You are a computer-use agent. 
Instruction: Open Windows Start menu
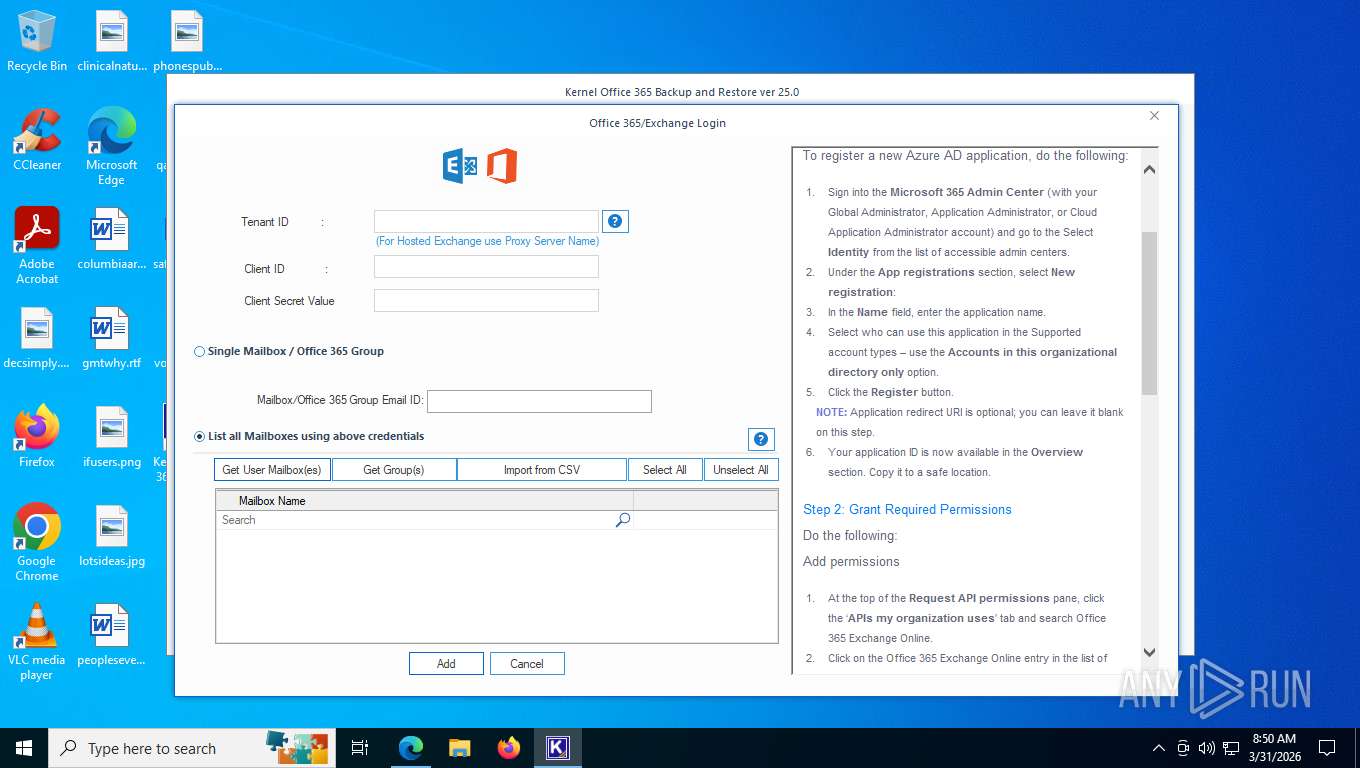(24, 748)
